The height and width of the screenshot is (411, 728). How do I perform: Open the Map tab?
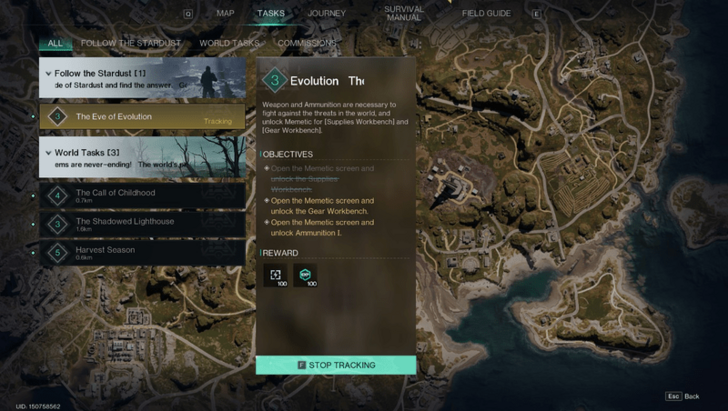click(x=225, y=13)
